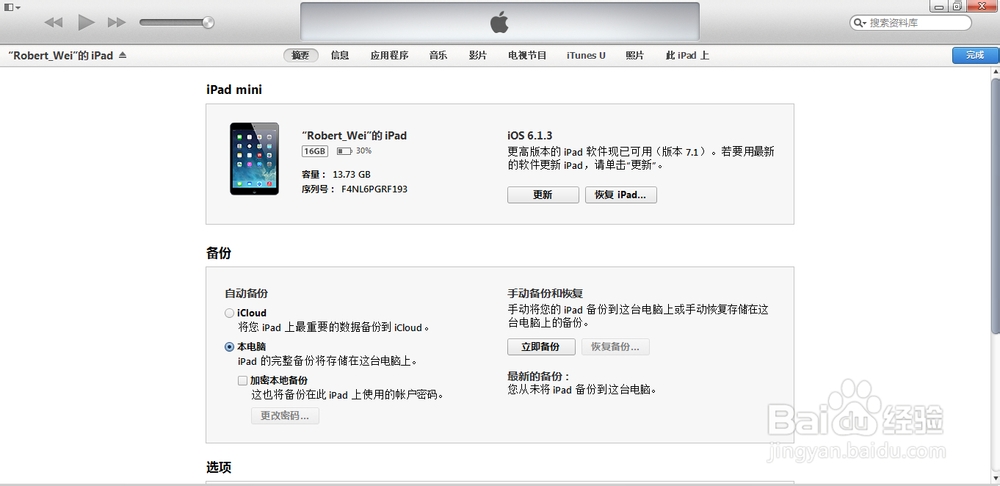
Task: Click the 更改密码... button
Action: click(x=284, y=416)
